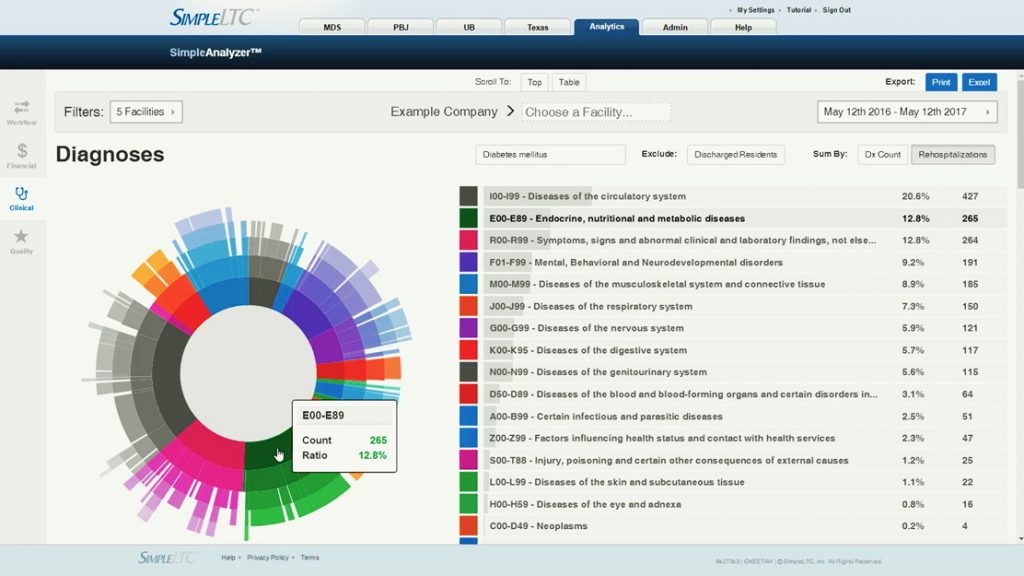Click the Privacy Policy footer link
Image resolution: width=1024 pixels, height=576 pixels.
(268, 558)
